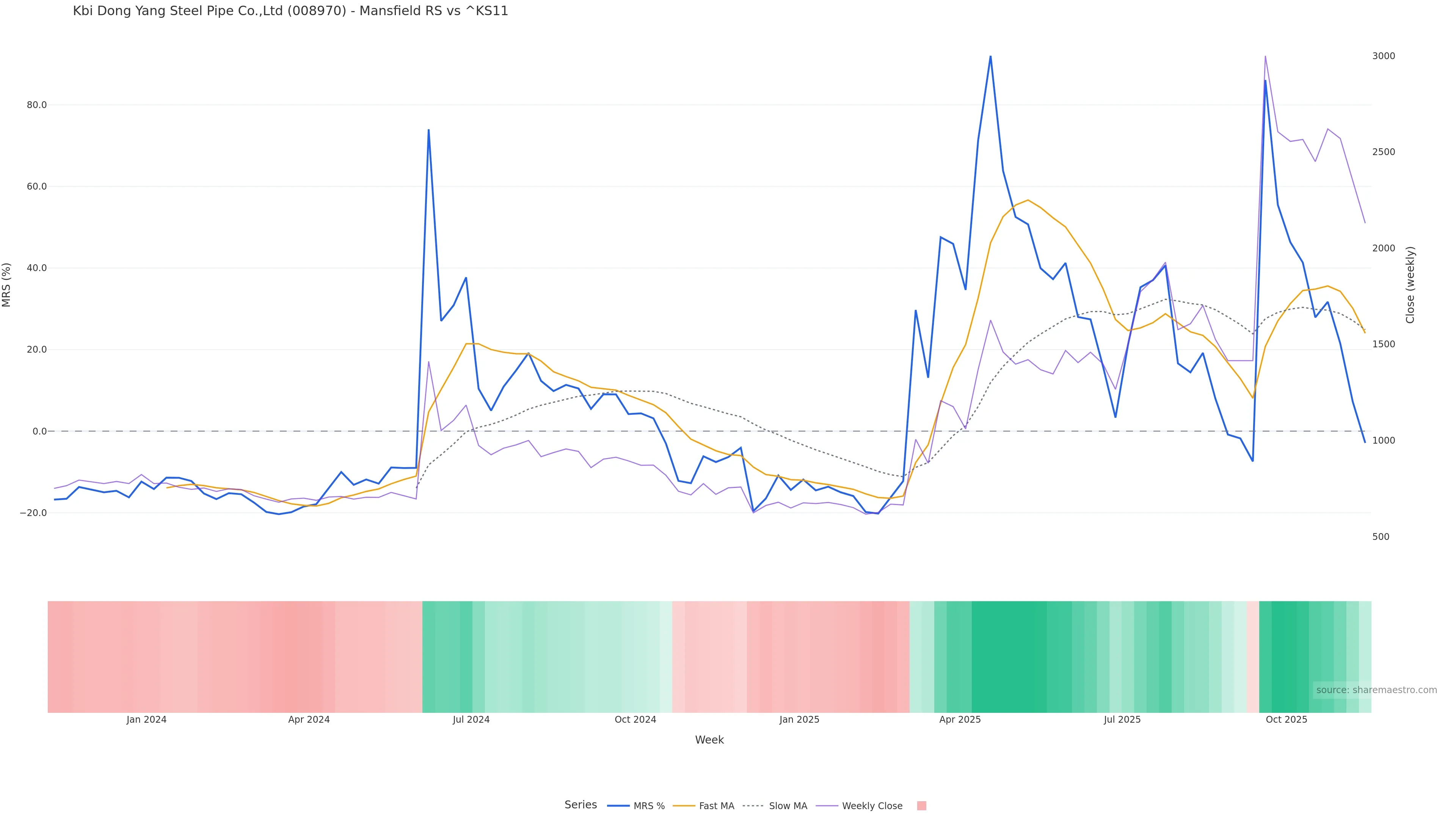Click the chart title text
The height and width of the screenshot is (819, 1456).
tap(290, 11)
